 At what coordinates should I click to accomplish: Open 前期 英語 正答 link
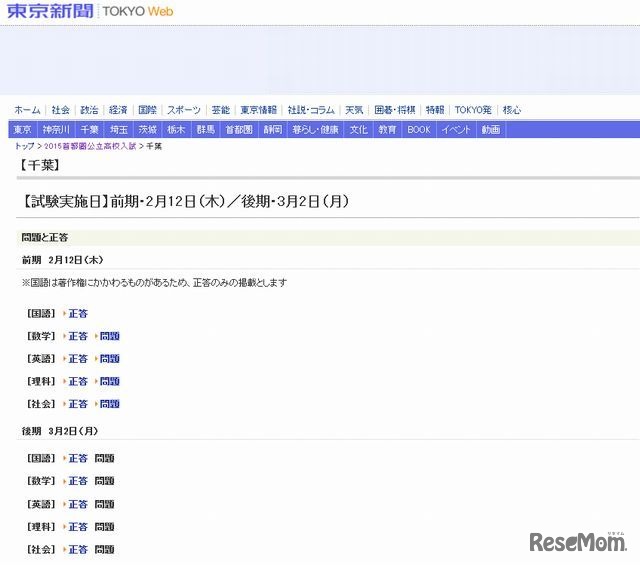78,359
